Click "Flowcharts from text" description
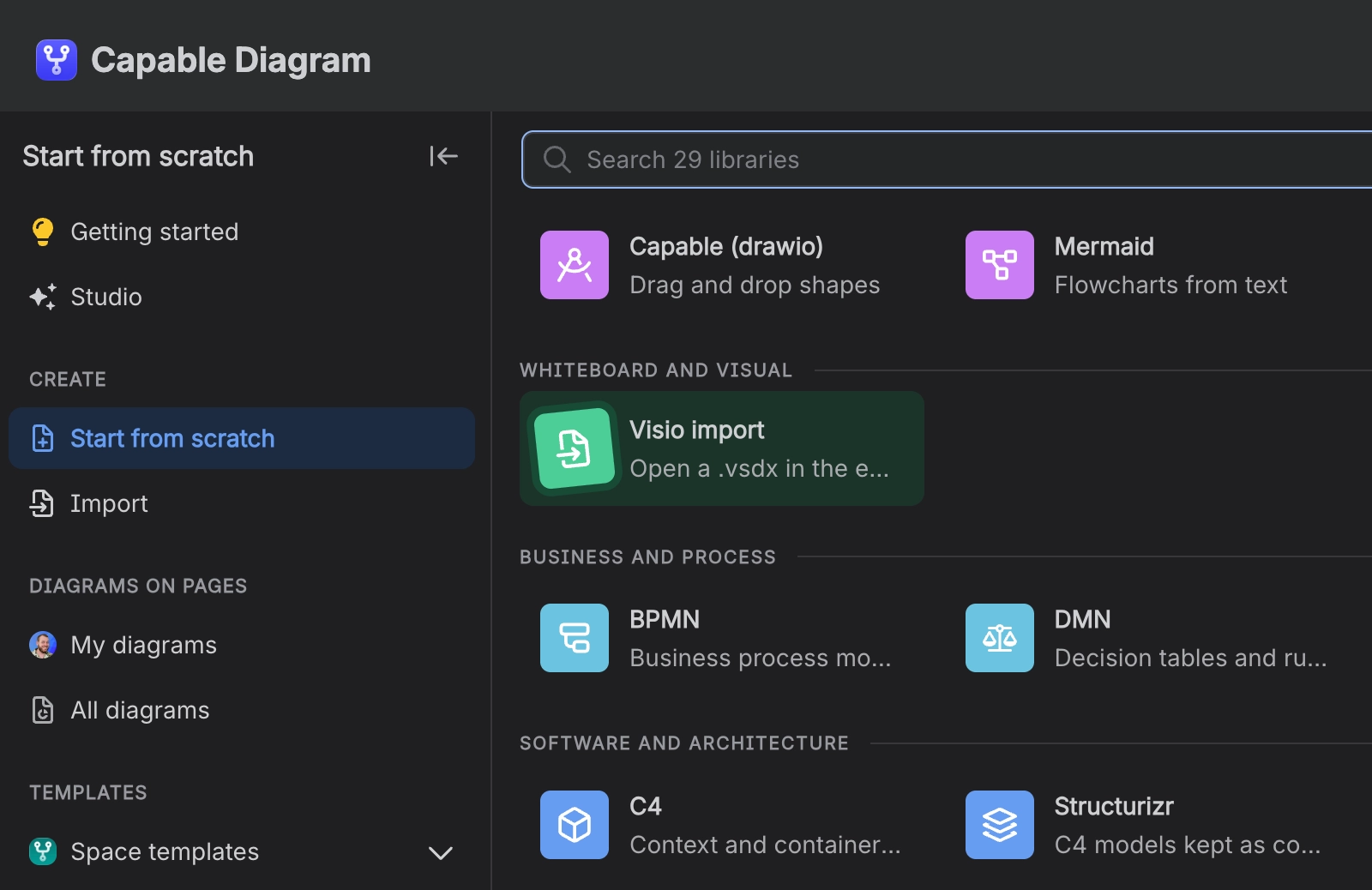The image size is (1372, 890). [1171, 286]
